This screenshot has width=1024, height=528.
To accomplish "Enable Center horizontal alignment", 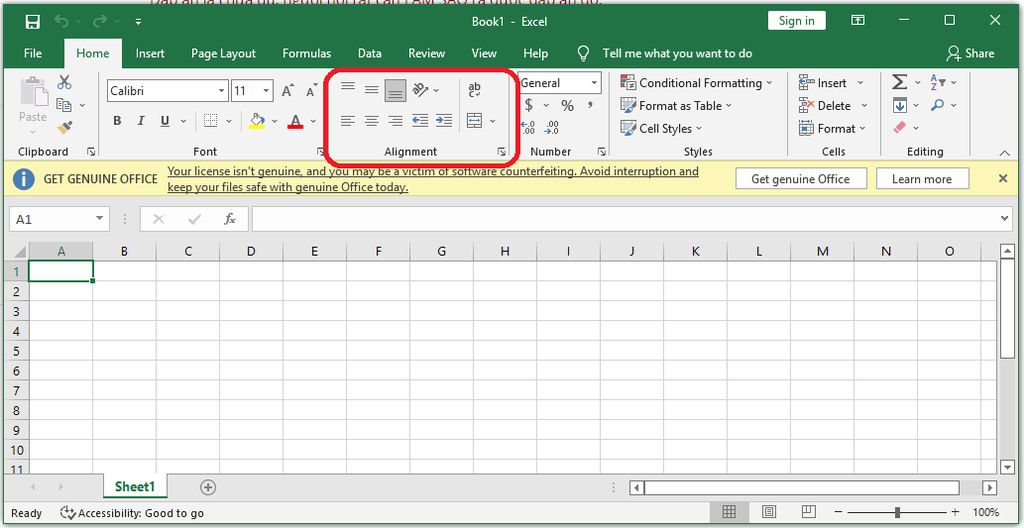I will (371, 121).
